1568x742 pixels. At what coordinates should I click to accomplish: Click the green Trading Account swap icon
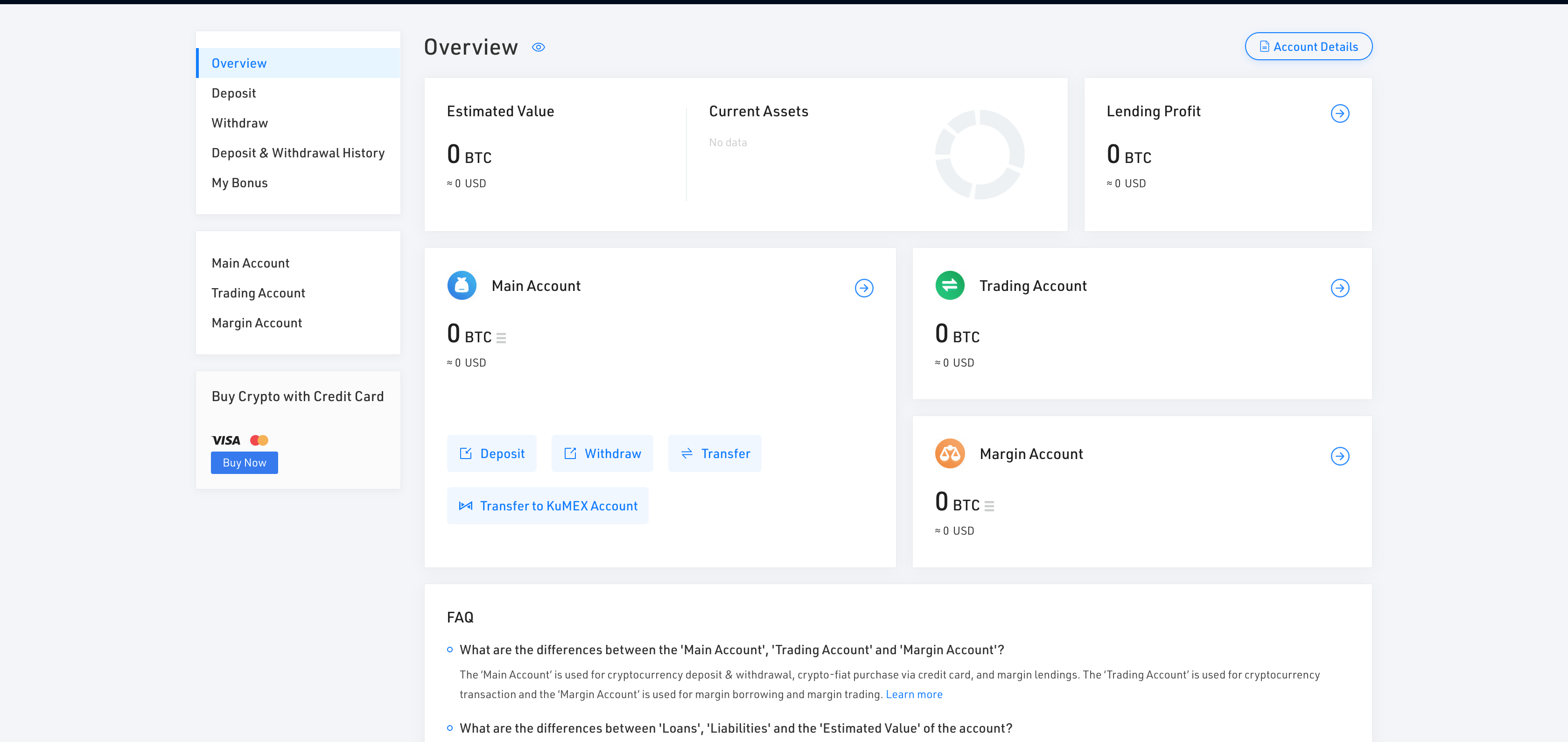(x=950, y=286)
